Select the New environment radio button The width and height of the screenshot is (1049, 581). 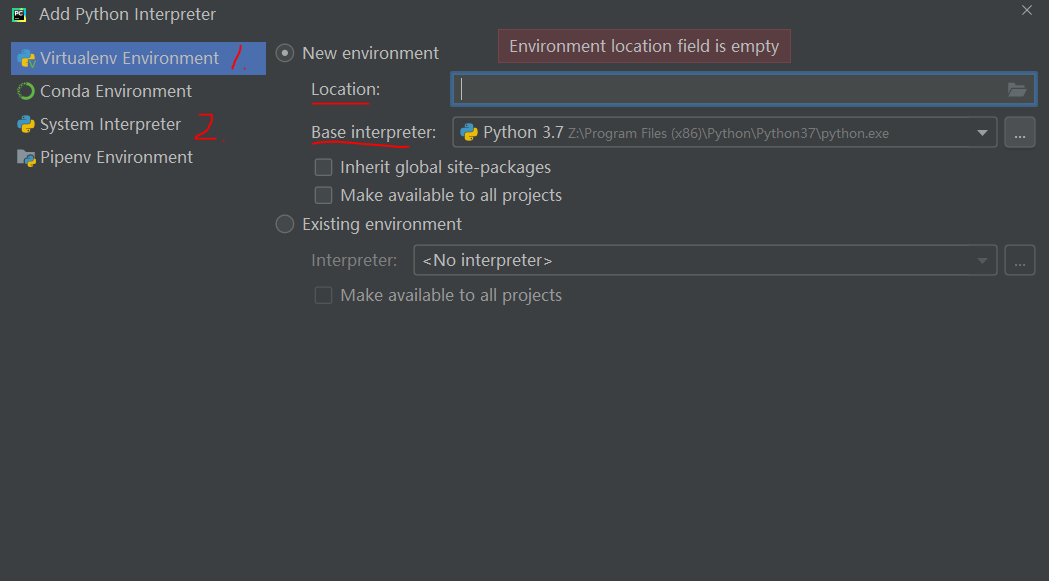tap(284, 53)
